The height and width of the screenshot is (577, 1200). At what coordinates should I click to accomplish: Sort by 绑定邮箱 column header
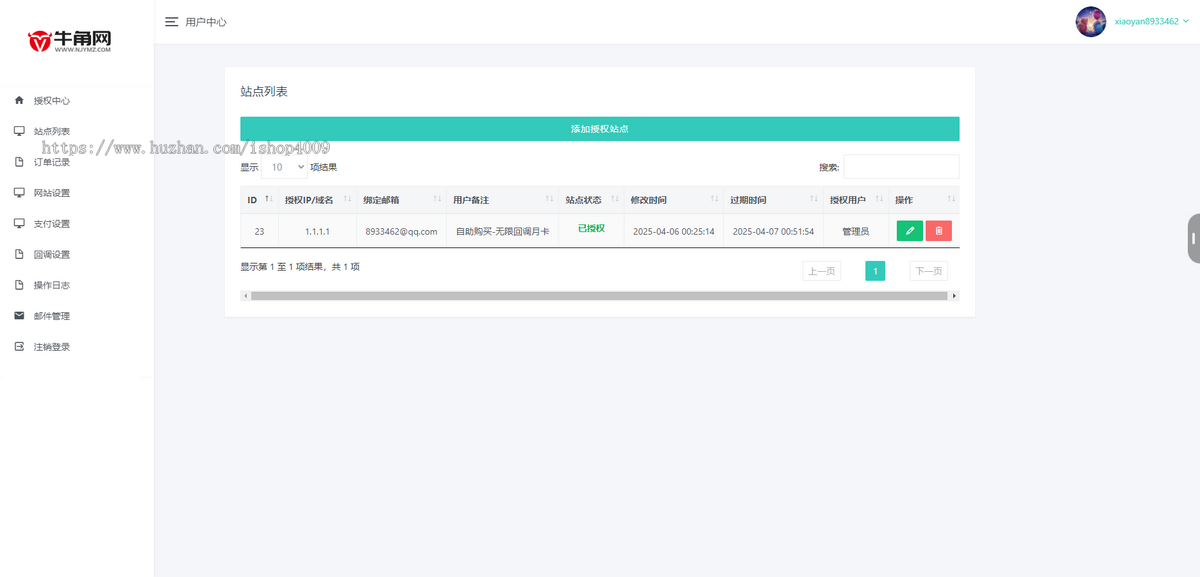[x=400, y=200]
